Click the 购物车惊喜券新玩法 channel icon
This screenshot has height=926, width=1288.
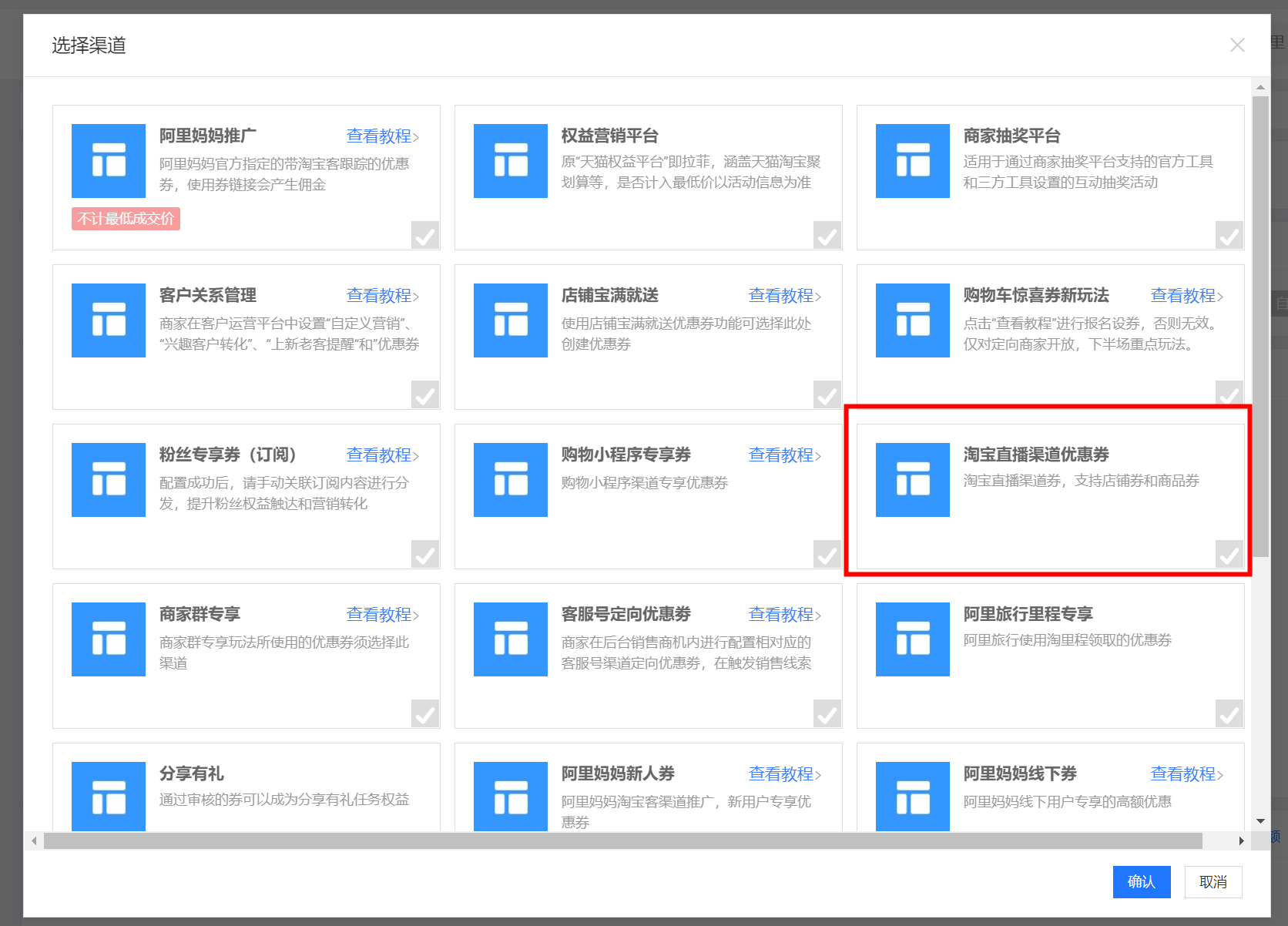[913, 320]
